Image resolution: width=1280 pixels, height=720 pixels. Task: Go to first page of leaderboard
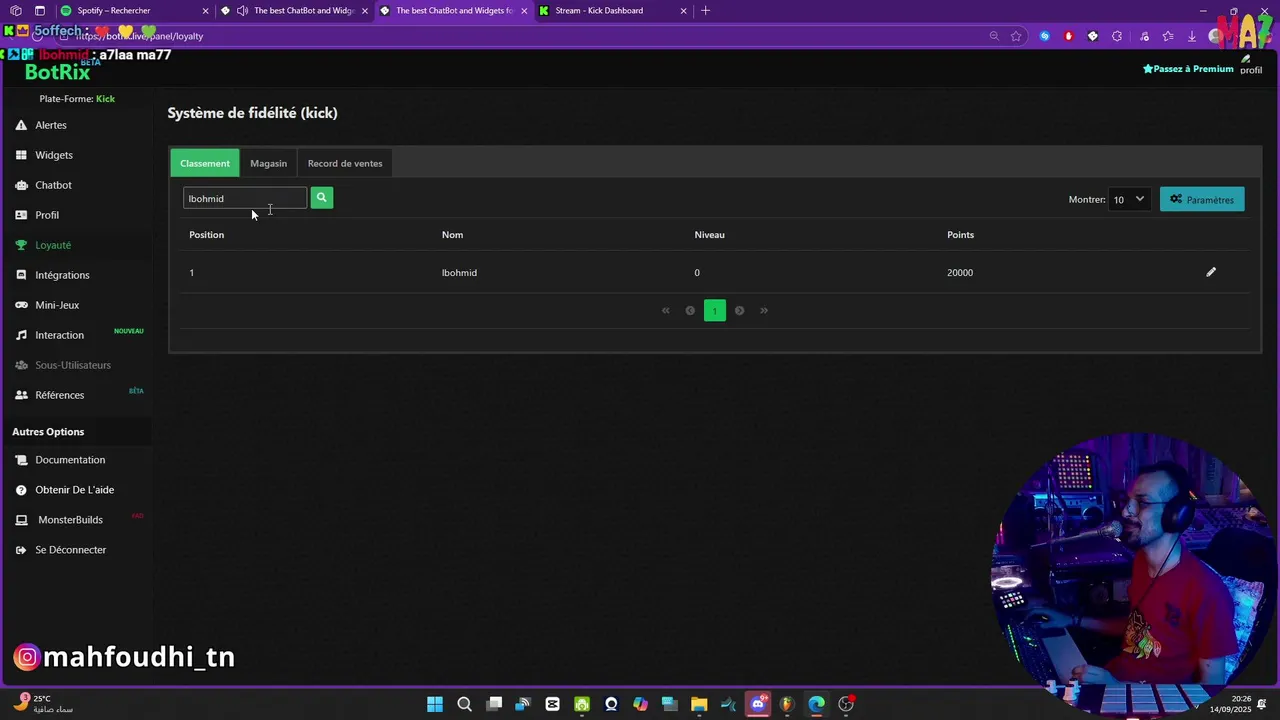[666, 310]
